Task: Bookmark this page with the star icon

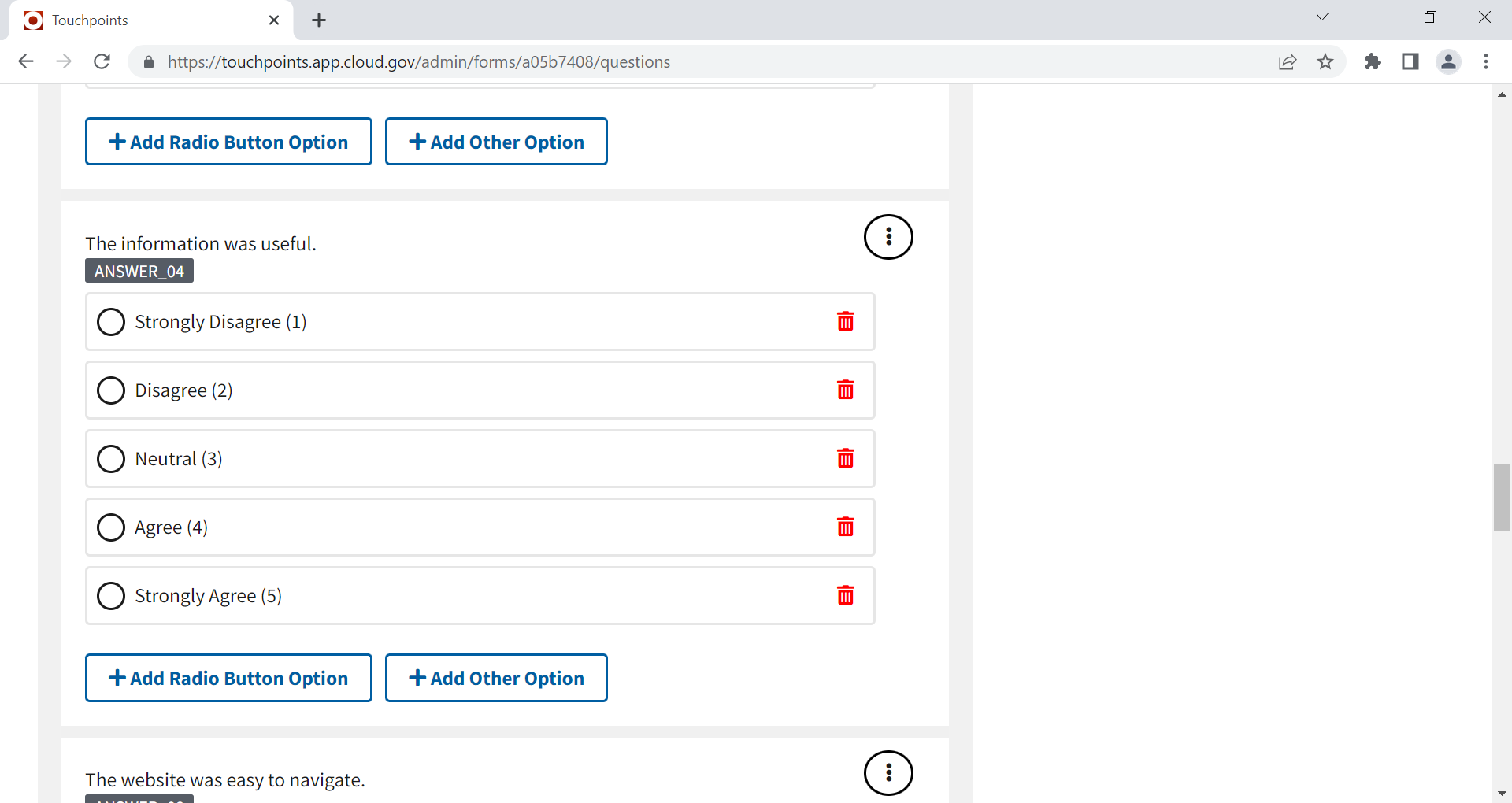Action: pos(1325,61)
